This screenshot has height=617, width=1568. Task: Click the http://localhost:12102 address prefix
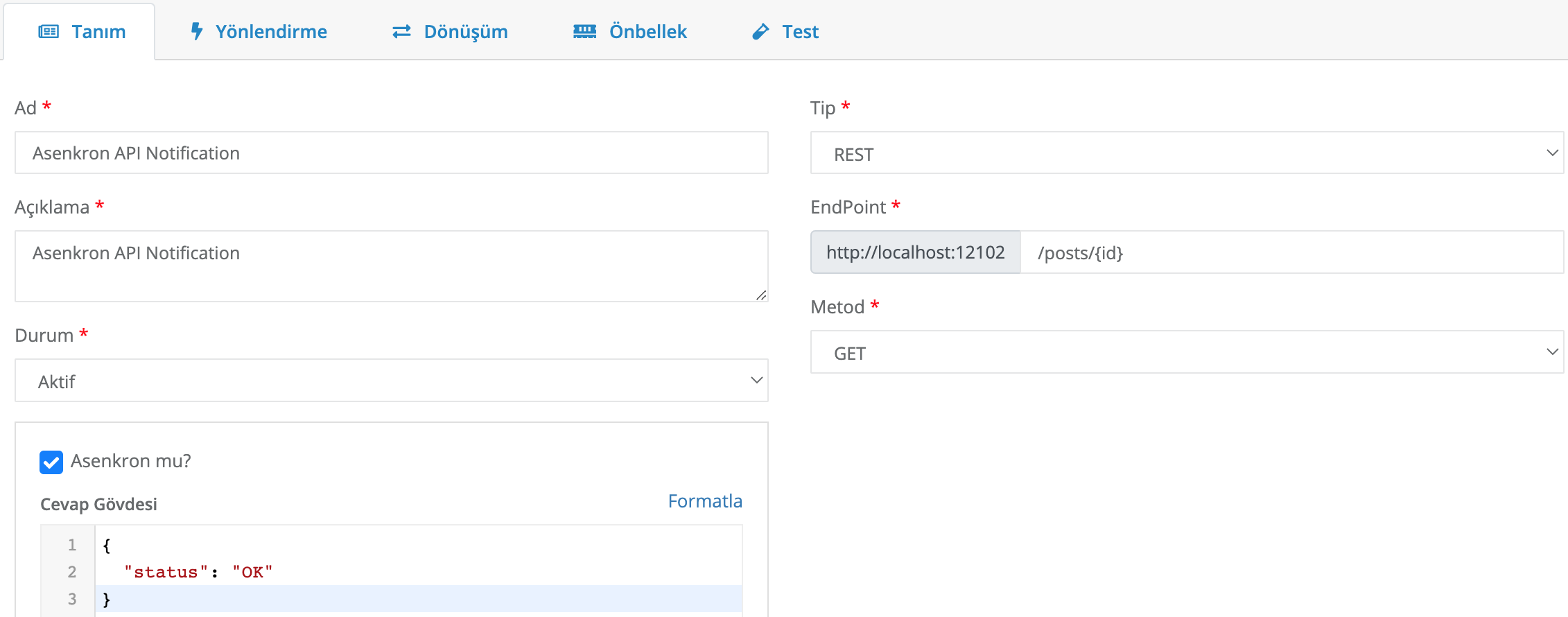(916, 252)
